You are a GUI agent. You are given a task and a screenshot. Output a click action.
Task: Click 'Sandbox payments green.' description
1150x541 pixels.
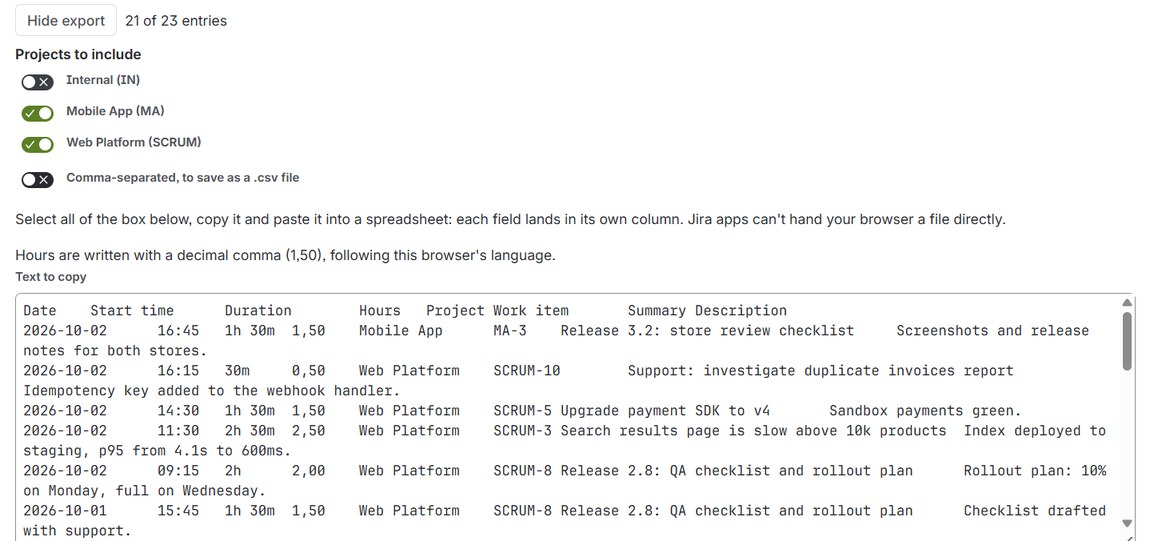coord(926,411)
